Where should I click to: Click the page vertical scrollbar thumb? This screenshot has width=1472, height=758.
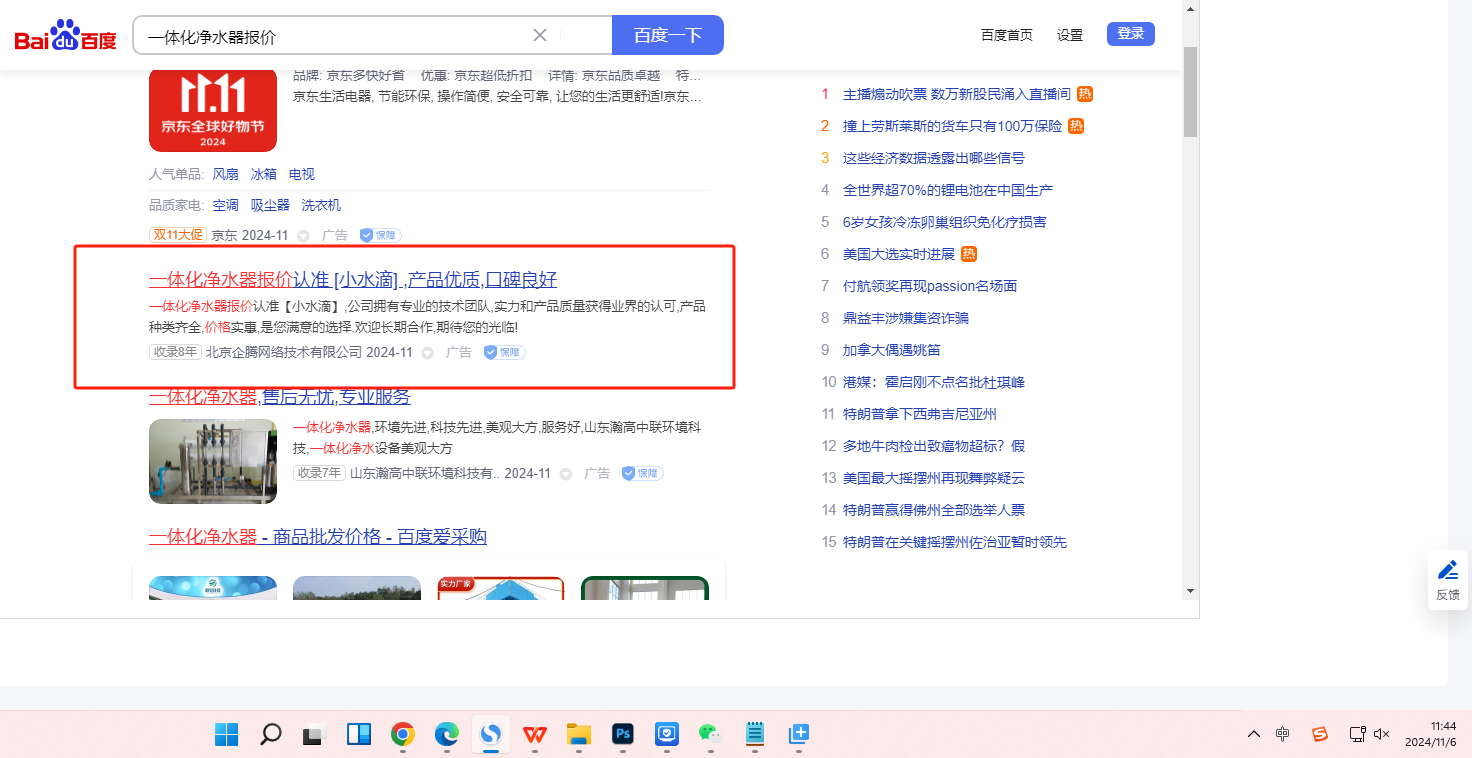click(1190, 91)
